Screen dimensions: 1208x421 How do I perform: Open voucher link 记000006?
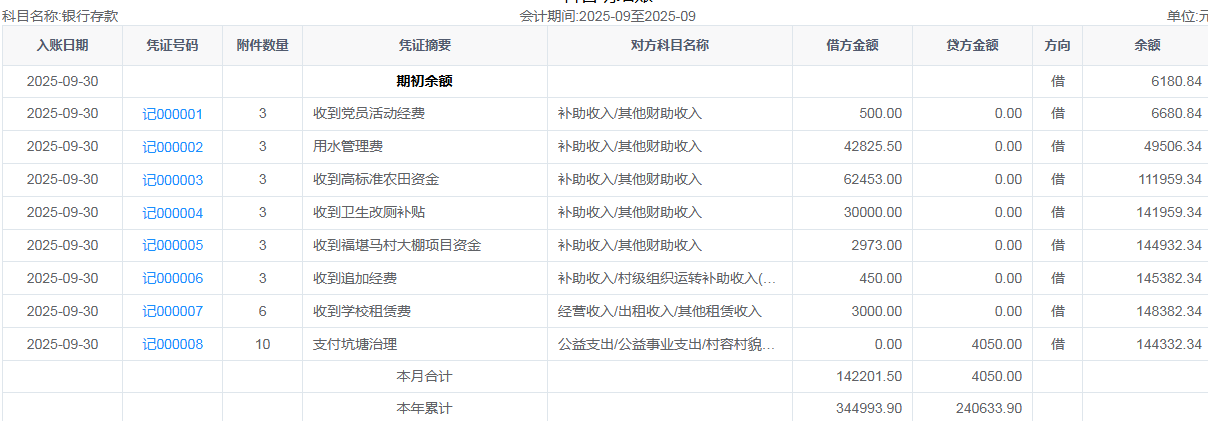click(x=172, y=278)
